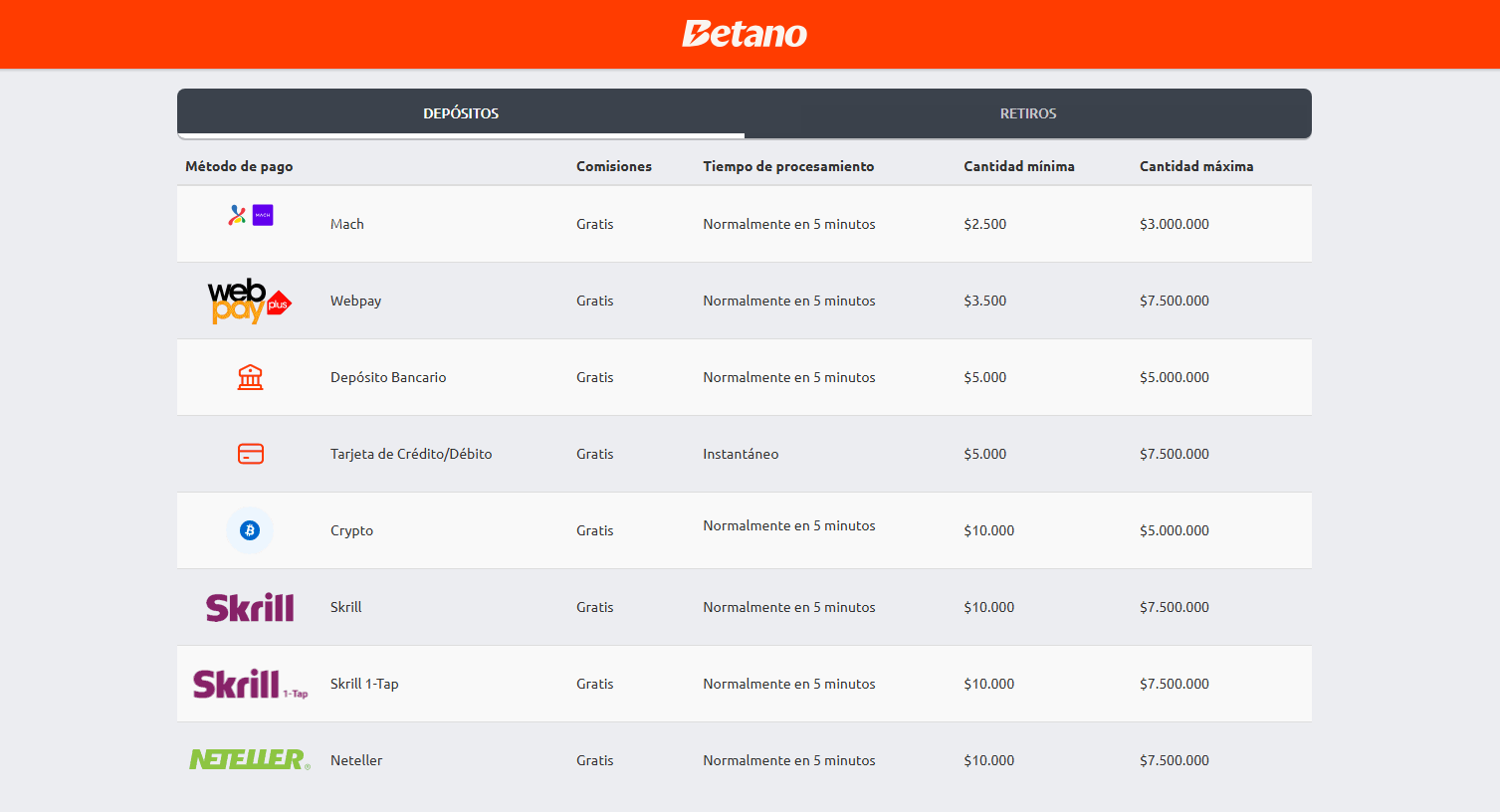Viewport: 1500px width, 812px height.
Task: Click the credit card icon
Action: (x=250, y=454)
